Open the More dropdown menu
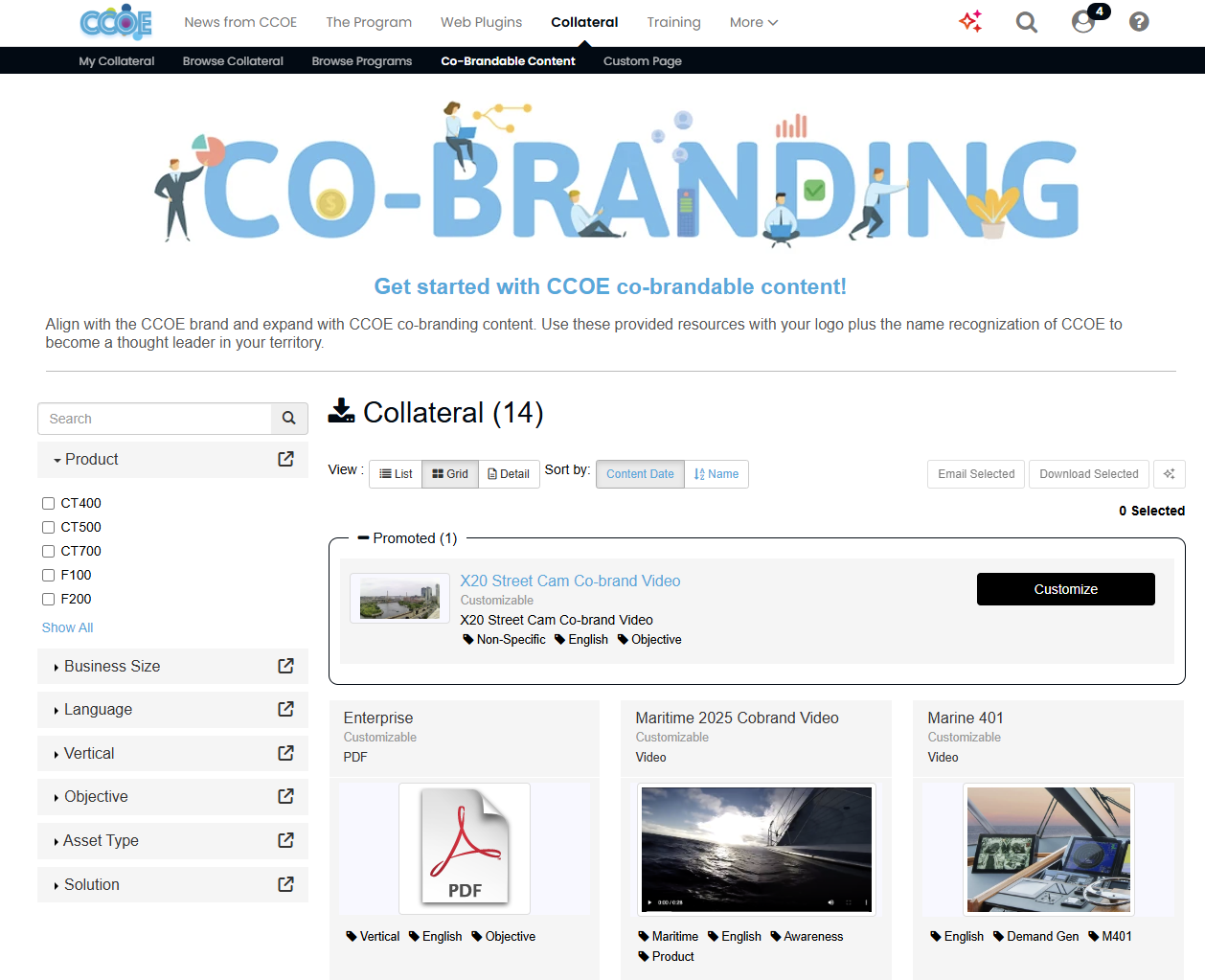 [x=754, y=22]
